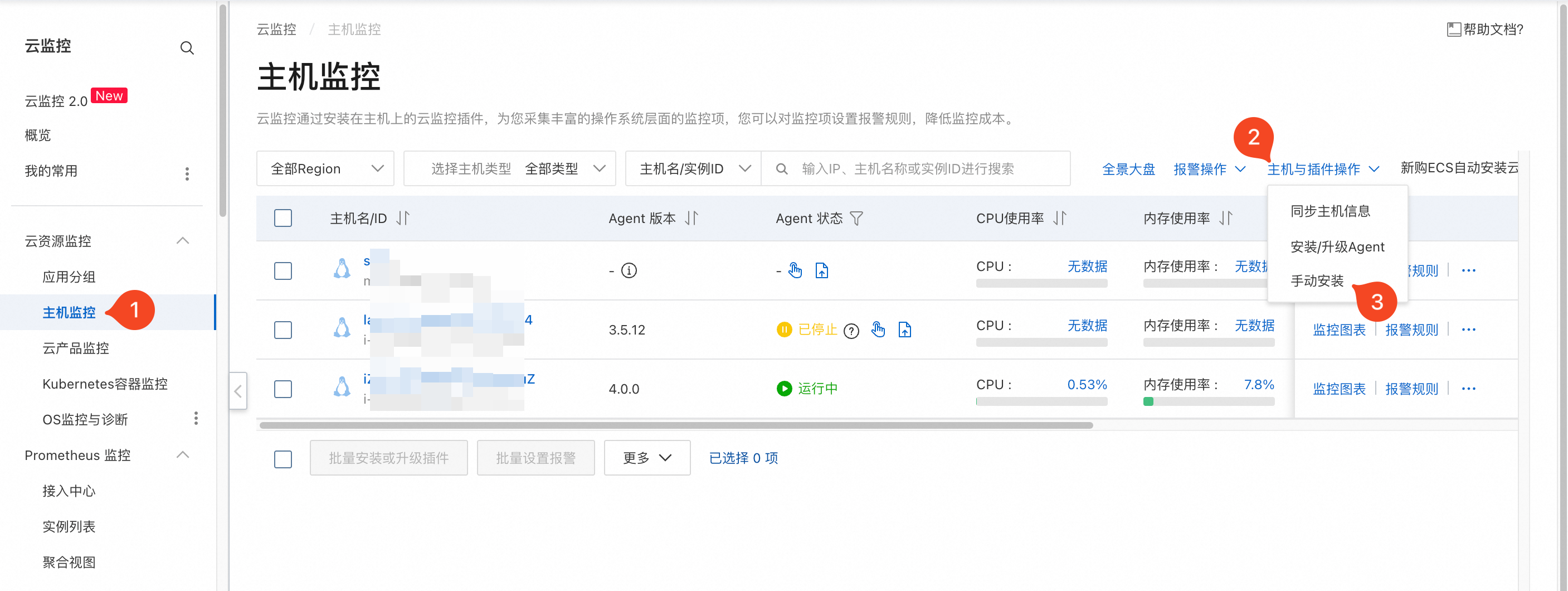This screenshot has height=591, width=1568.
Task: Click the green running status icon
Action: coord(784,389)
